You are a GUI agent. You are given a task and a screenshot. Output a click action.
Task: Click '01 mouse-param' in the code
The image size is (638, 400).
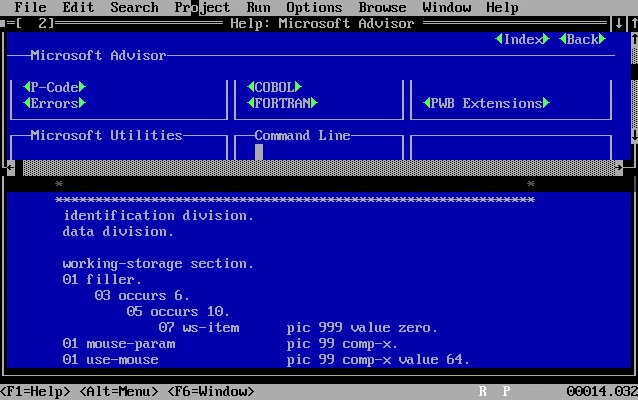coord(119,343)
